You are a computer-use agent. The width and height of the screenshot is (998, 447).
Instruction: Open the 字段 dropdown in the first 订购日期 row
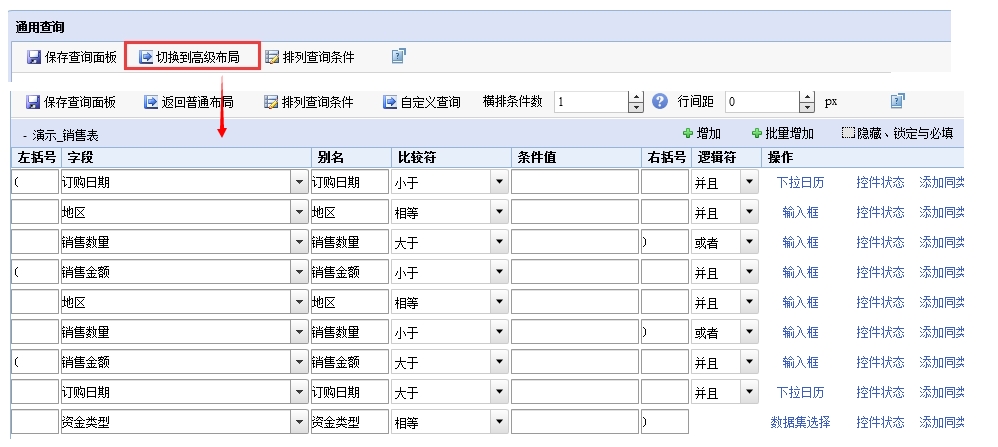[300, 182]
